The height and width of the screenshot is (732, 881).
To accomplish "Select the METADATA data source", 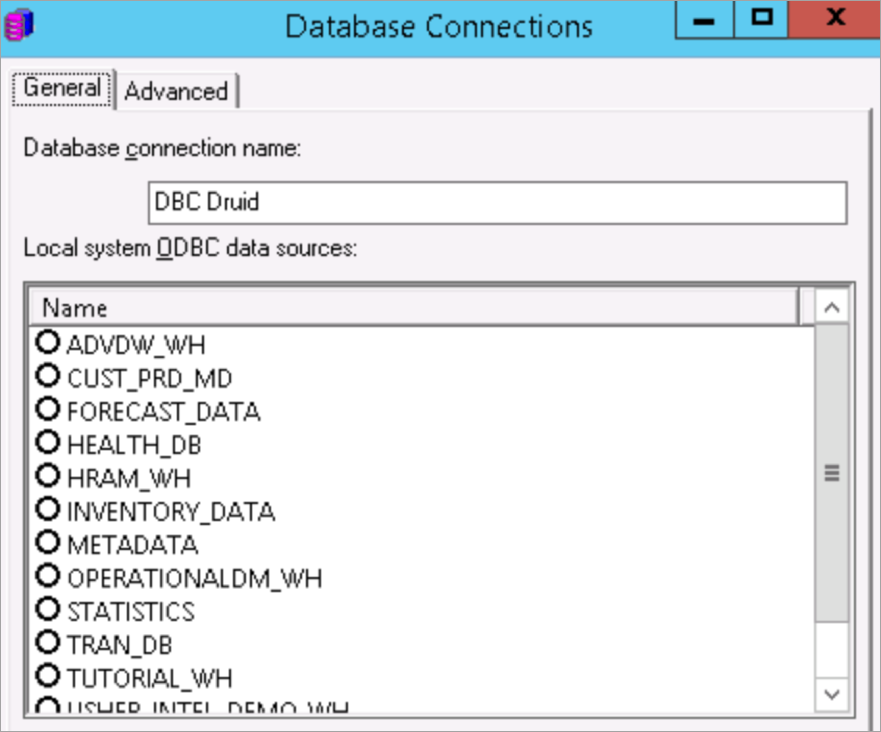I will click(48, 544).
